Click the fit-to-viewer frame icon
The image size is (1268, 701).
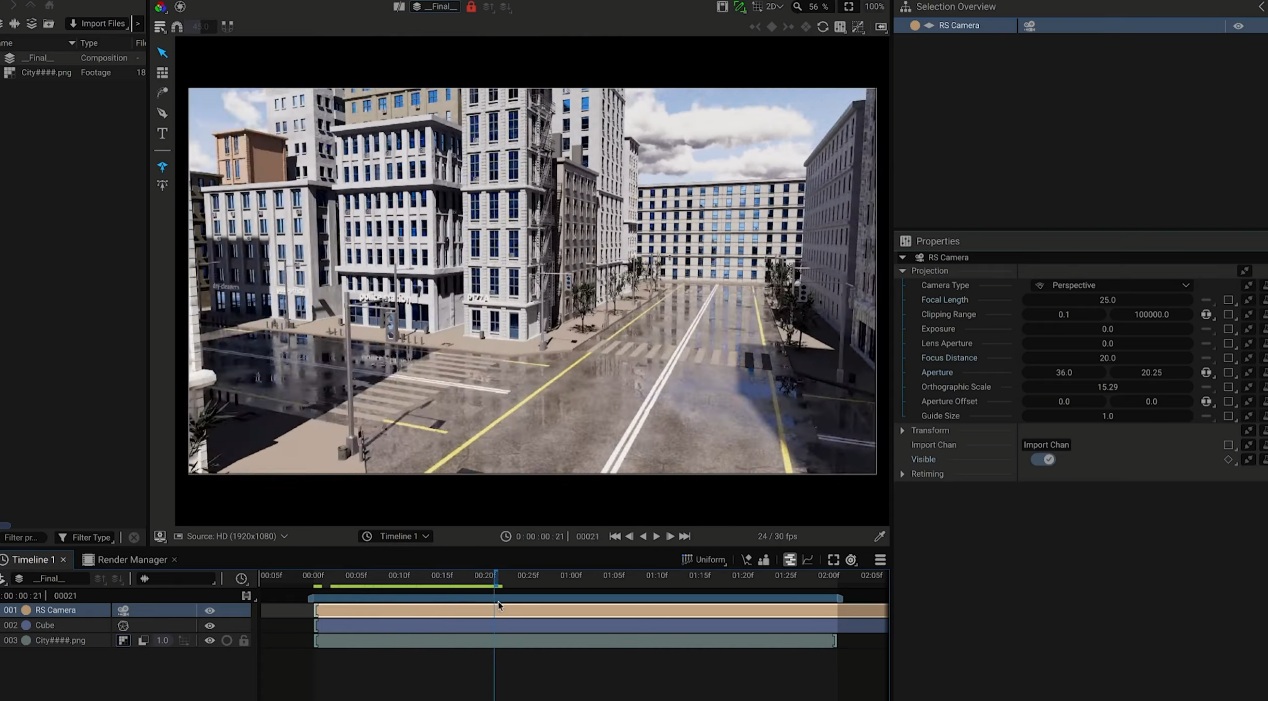[849, 7]
